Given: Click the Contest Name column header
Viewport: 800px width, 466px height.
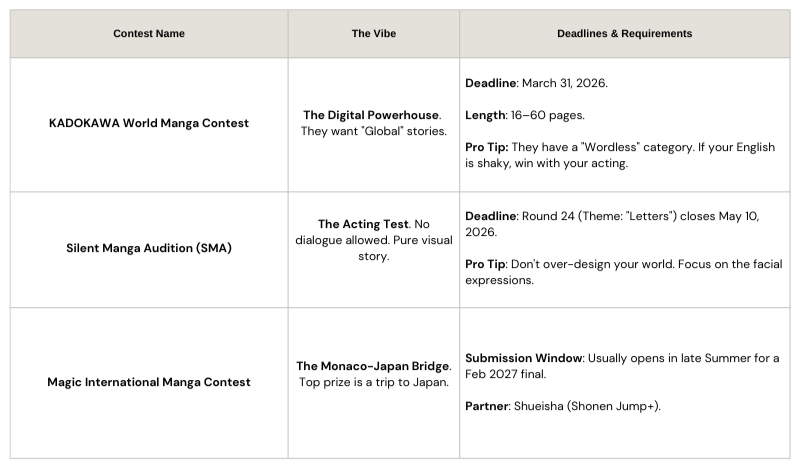Looking at the screenshot, I should tap(148, 34).
